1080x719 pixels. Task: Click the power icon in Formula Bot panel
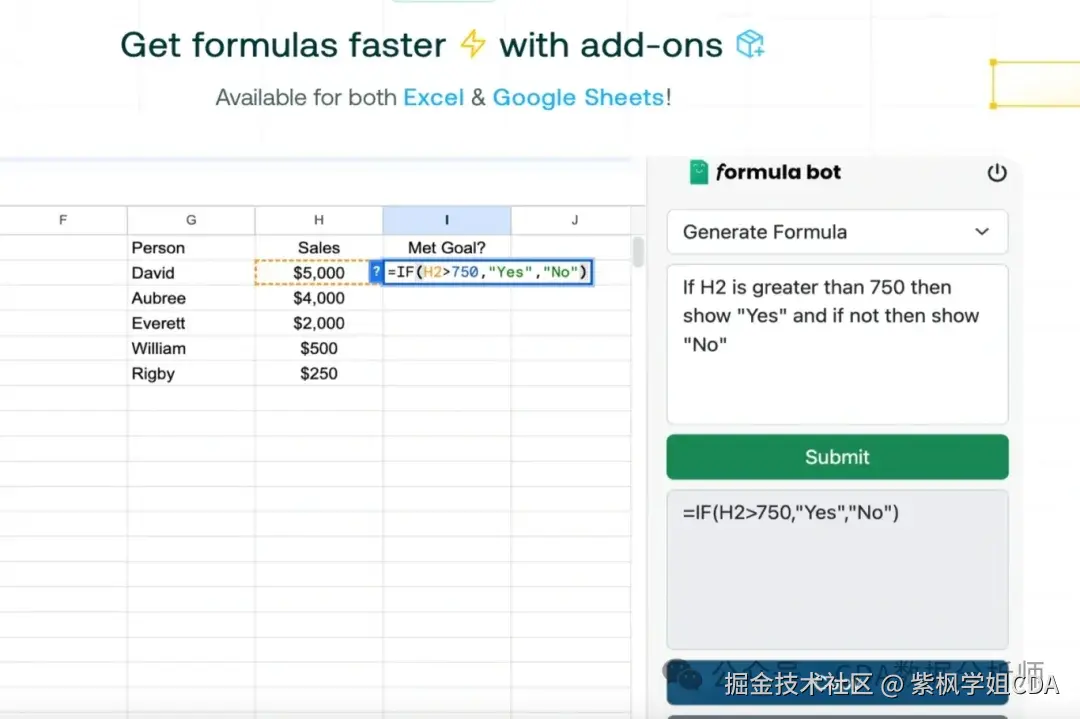coord(996,173)
